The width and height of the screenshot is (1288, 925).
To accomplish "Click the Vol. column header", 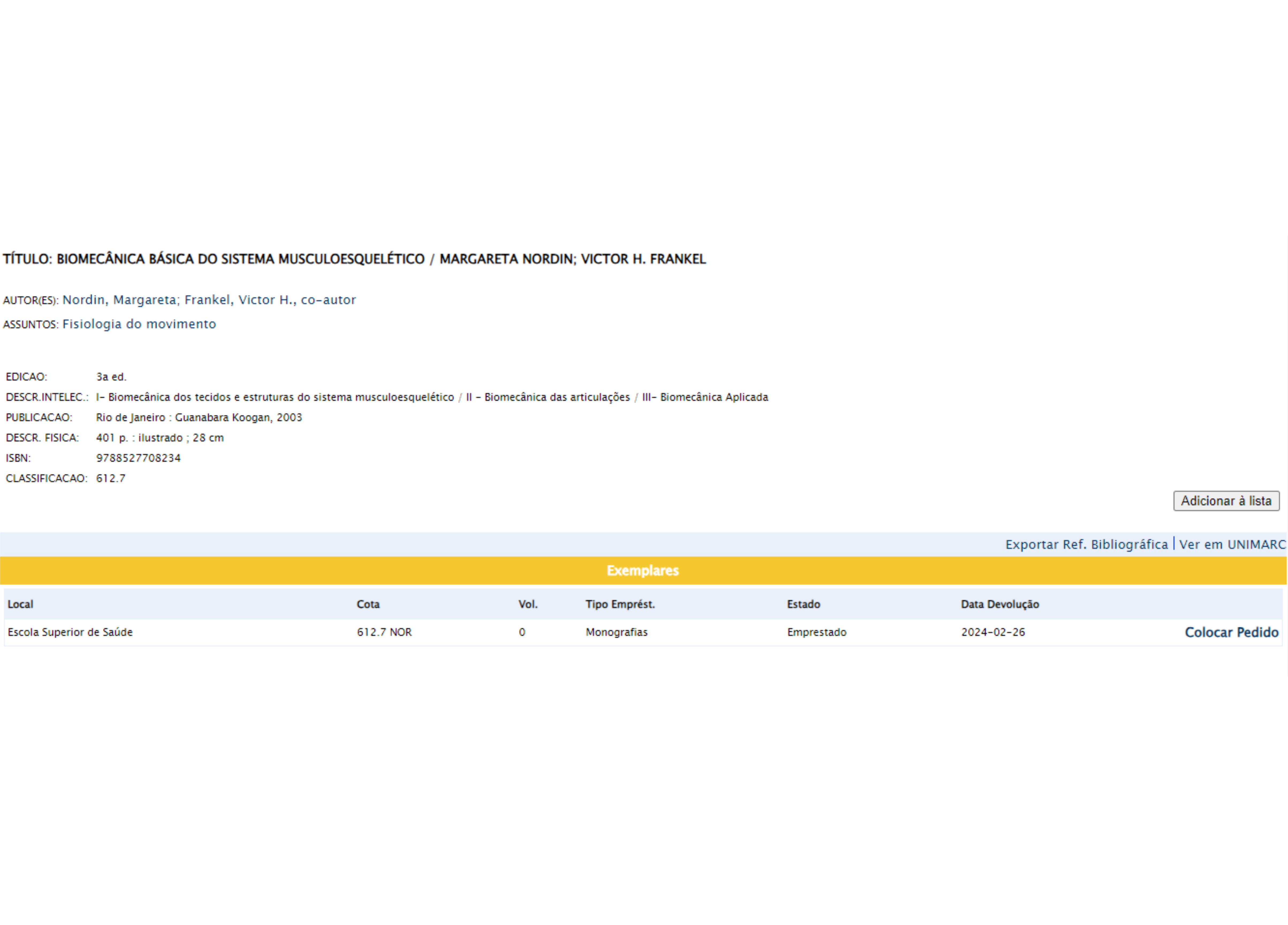I will (x=528, y=604).
